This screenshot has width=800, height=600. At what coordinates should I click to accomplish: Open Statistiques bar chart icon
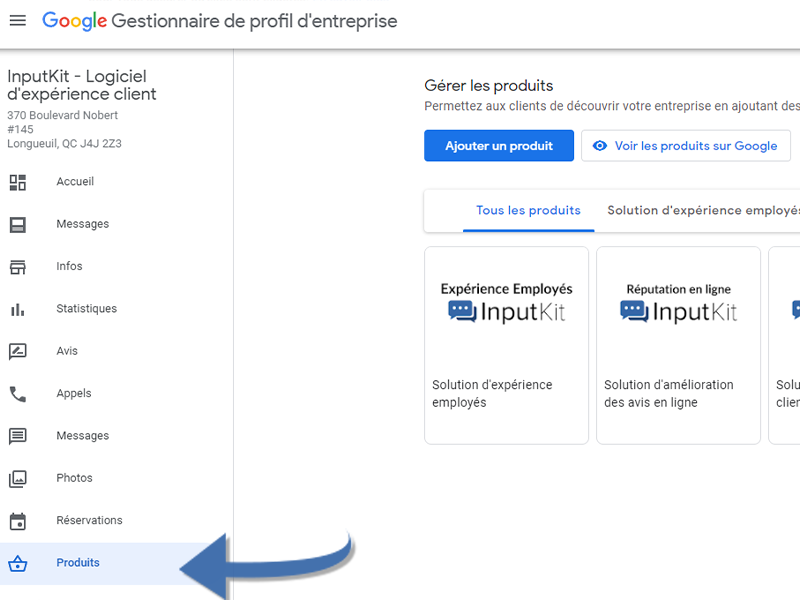[x=18, y=309]
